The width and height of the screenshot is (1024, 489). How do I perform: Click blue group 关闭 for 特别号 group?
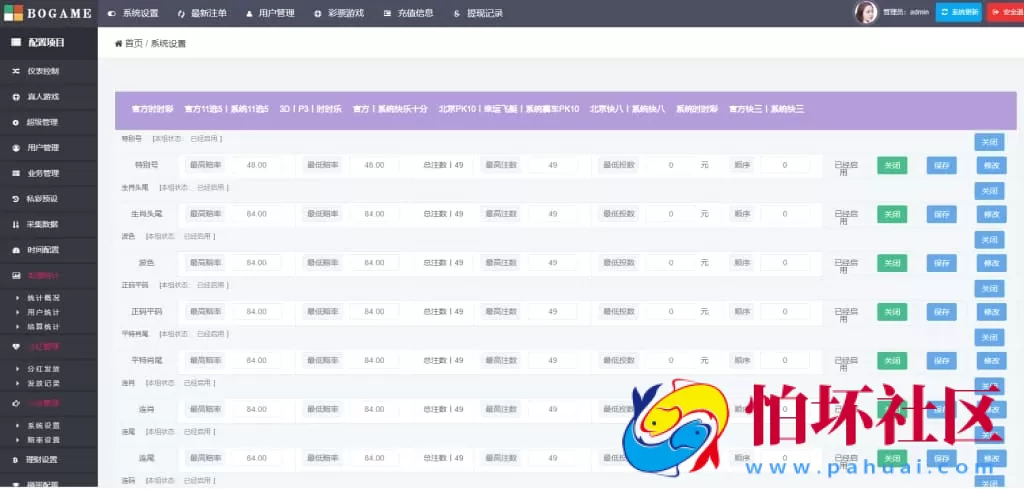click(x=989, y=142)
